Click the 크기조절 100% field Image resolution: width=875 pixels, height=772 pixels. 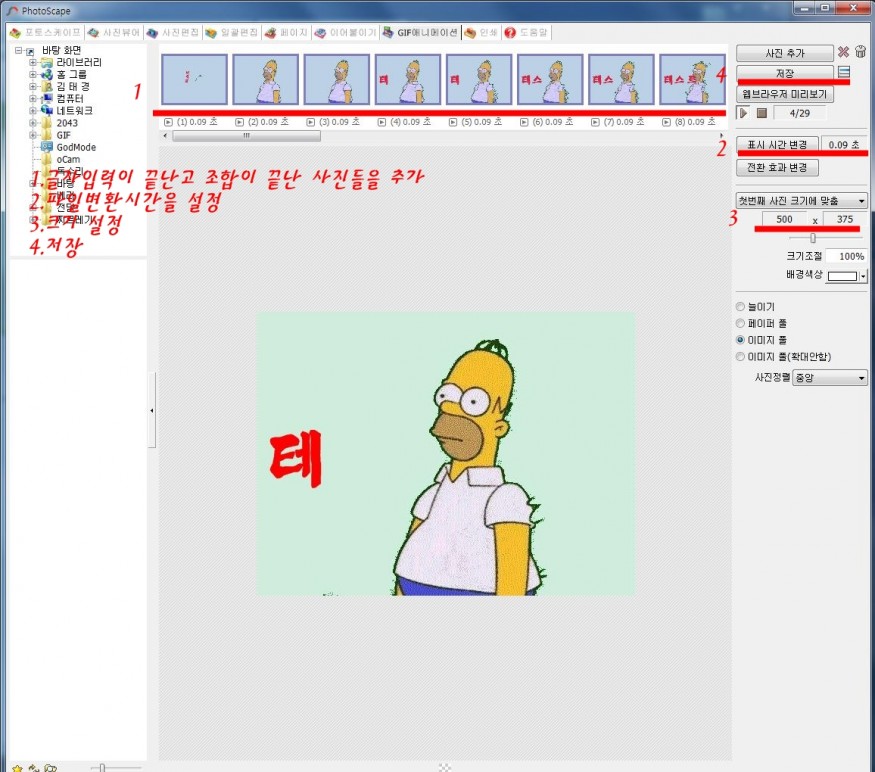[x=846, y=256]
